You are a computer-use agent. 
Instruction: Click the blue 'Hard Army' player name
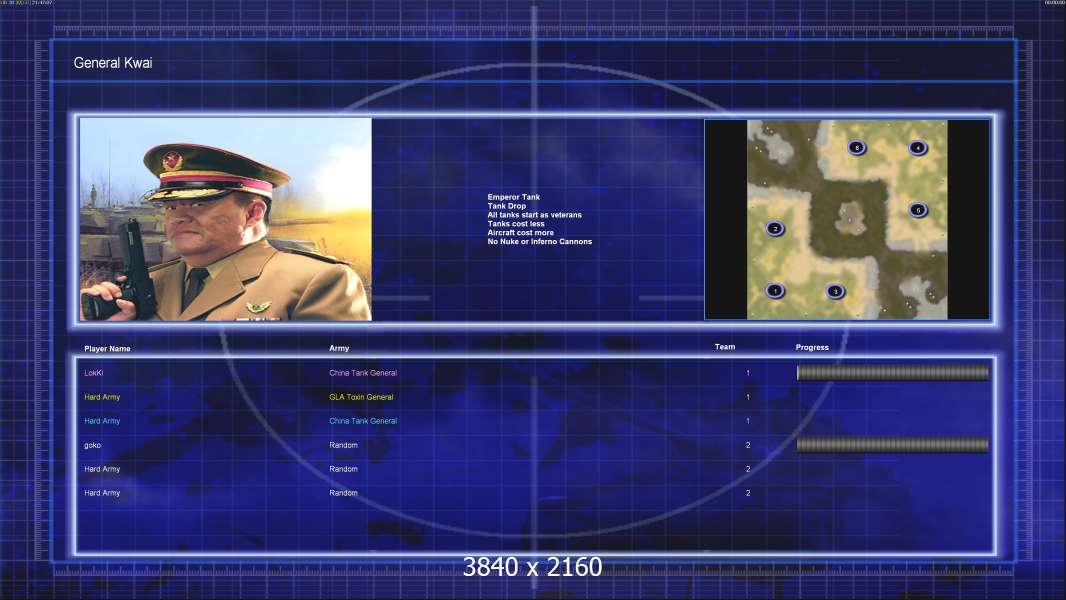[x=102, y=421]
